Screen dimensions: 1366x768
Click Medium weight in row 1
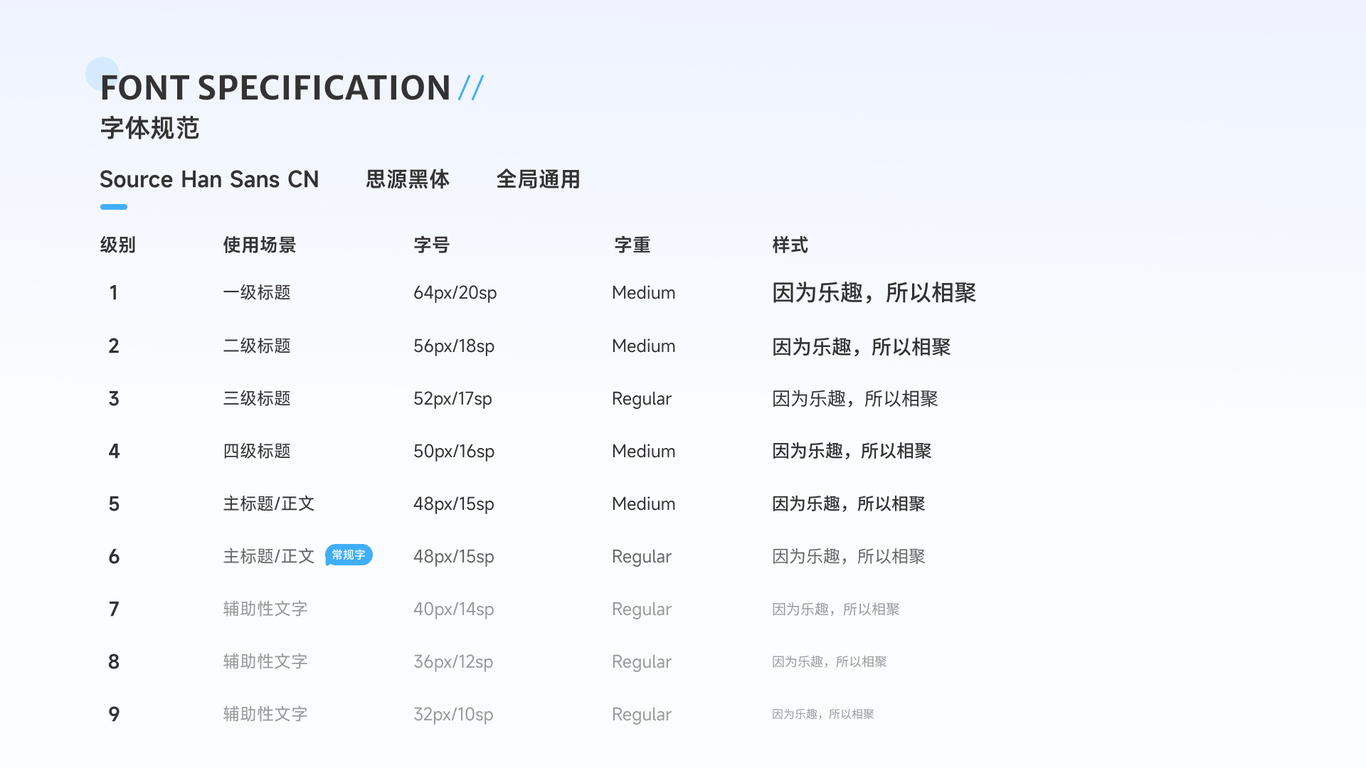(644, 293)
